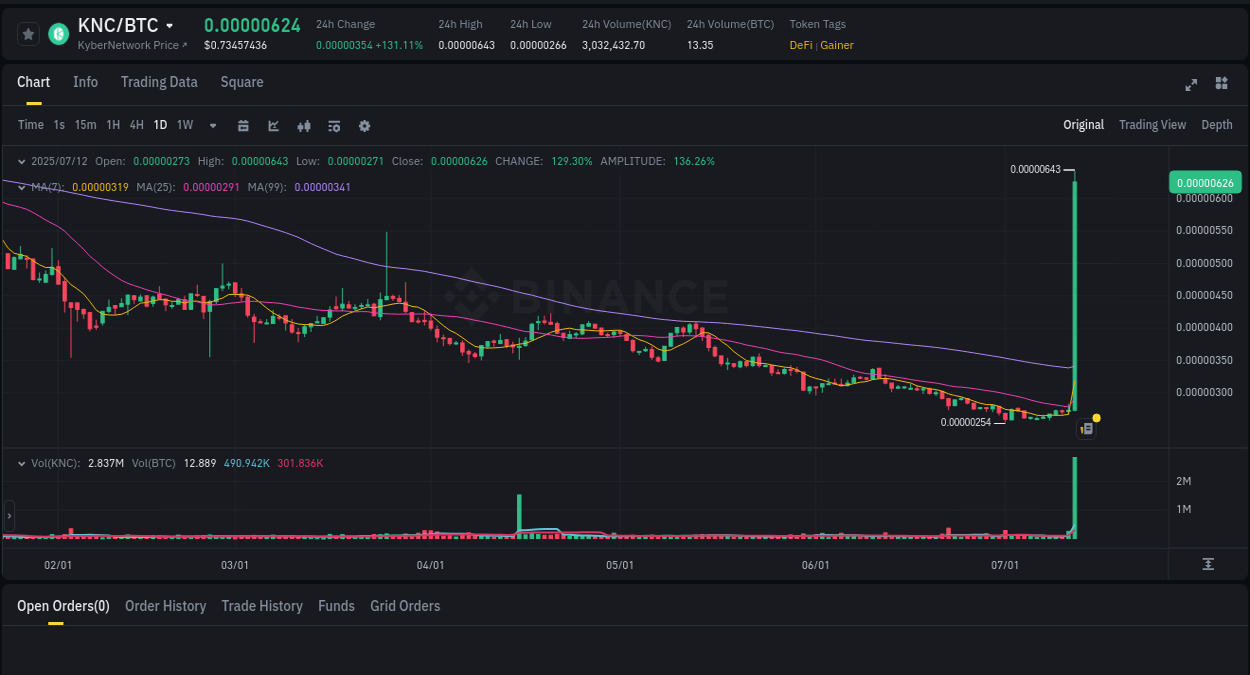
Task: Select the 4H interval
Action: point(137,125)
